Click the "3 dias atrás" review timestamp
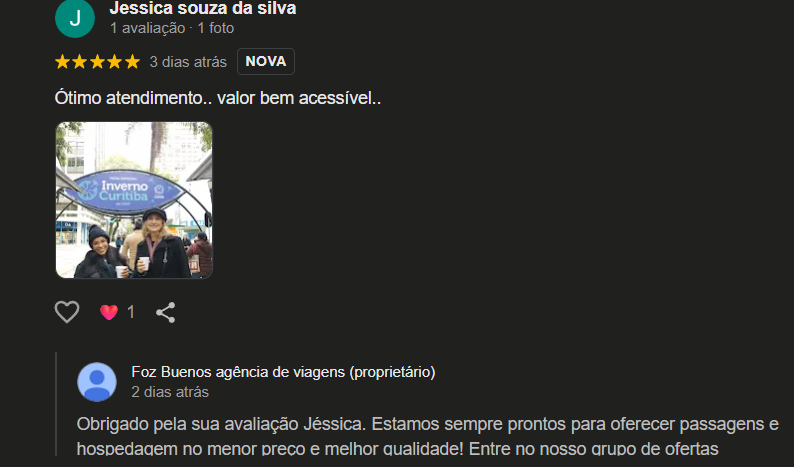Screen dimensions: 794x467 tap(188, 62)
